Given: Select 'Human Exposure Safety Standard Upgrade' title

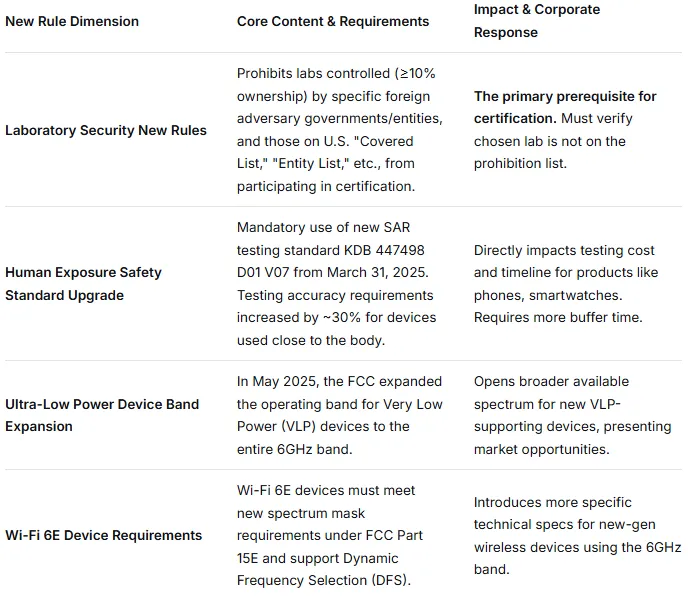Looking at the screenshot, I should pyautogui.click(x=83, y=283).
